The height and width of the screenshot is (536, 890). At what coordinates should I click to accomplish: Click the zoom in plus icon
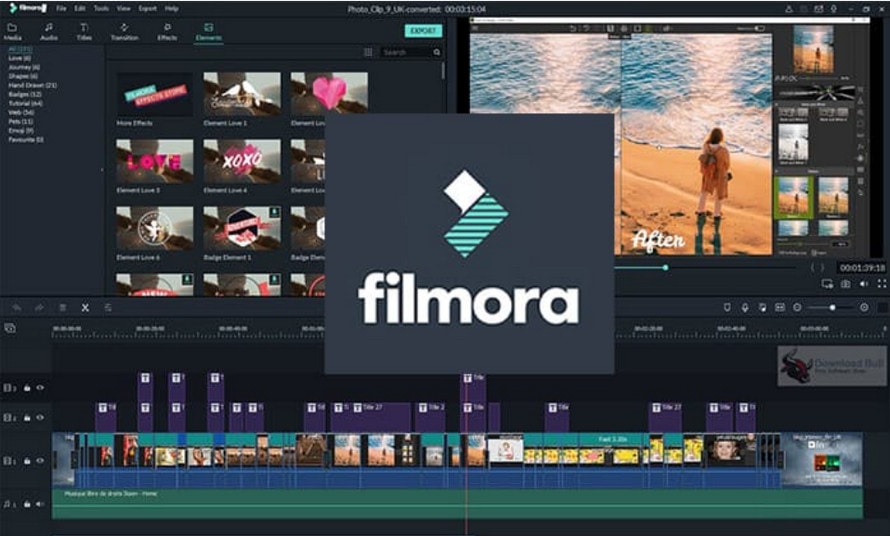(x=864, y=307)
